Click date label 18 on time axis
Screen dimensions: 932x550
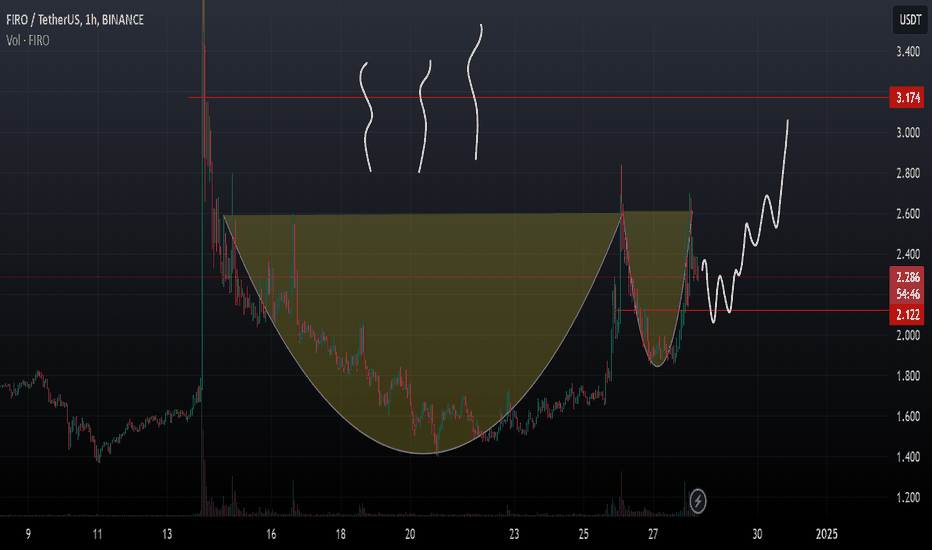point(341,534)
